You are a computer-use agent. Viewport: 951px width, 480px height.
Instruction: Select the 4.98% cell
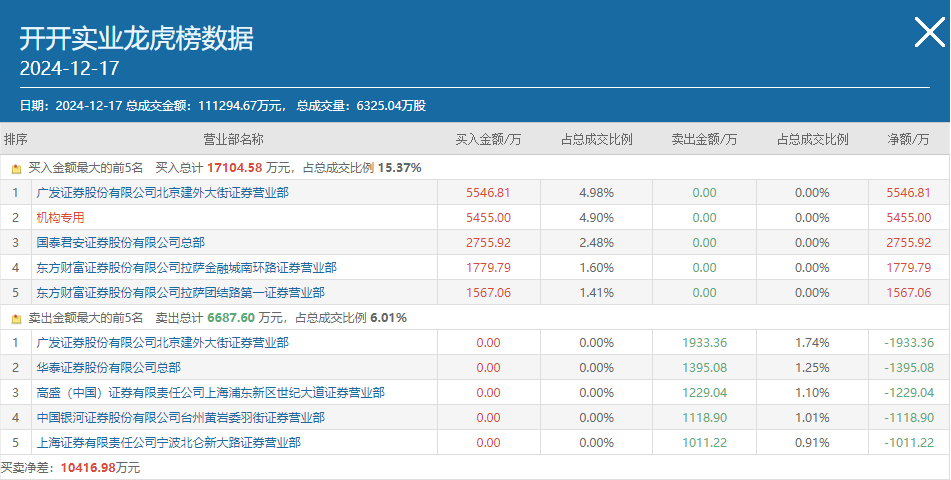596,193
